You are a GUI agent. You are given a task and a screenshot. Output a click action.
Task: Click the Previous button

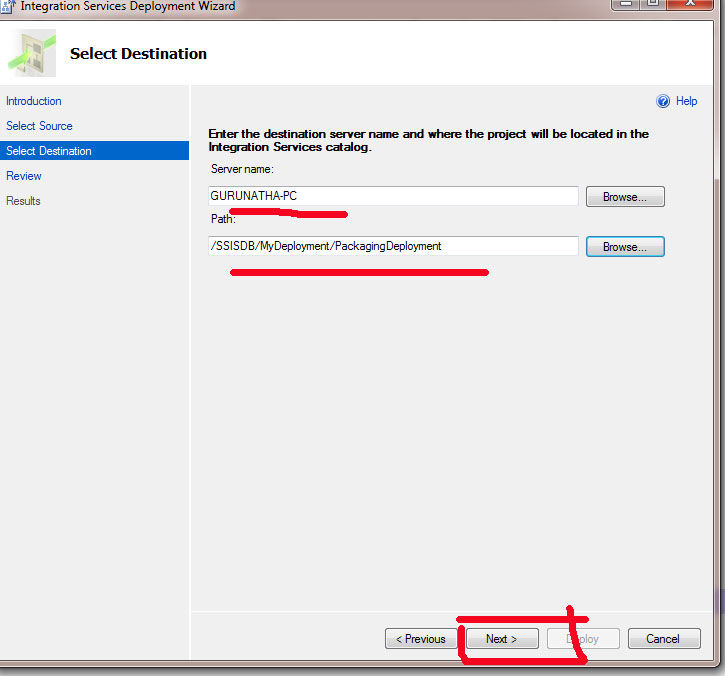click(421, 639)
